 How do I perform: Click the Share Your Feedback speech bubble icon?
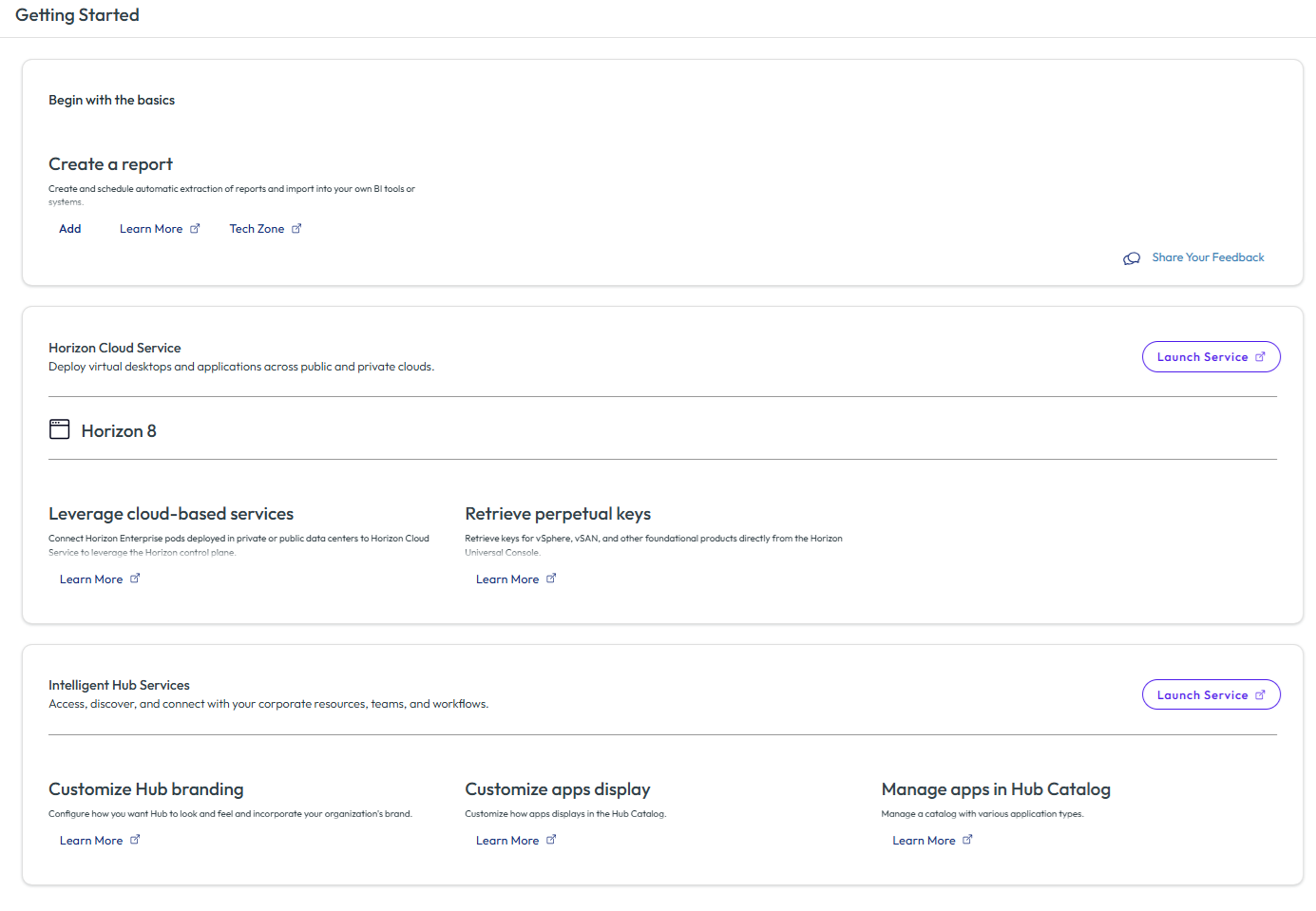pyautogui.click(x=1132, y=258)
